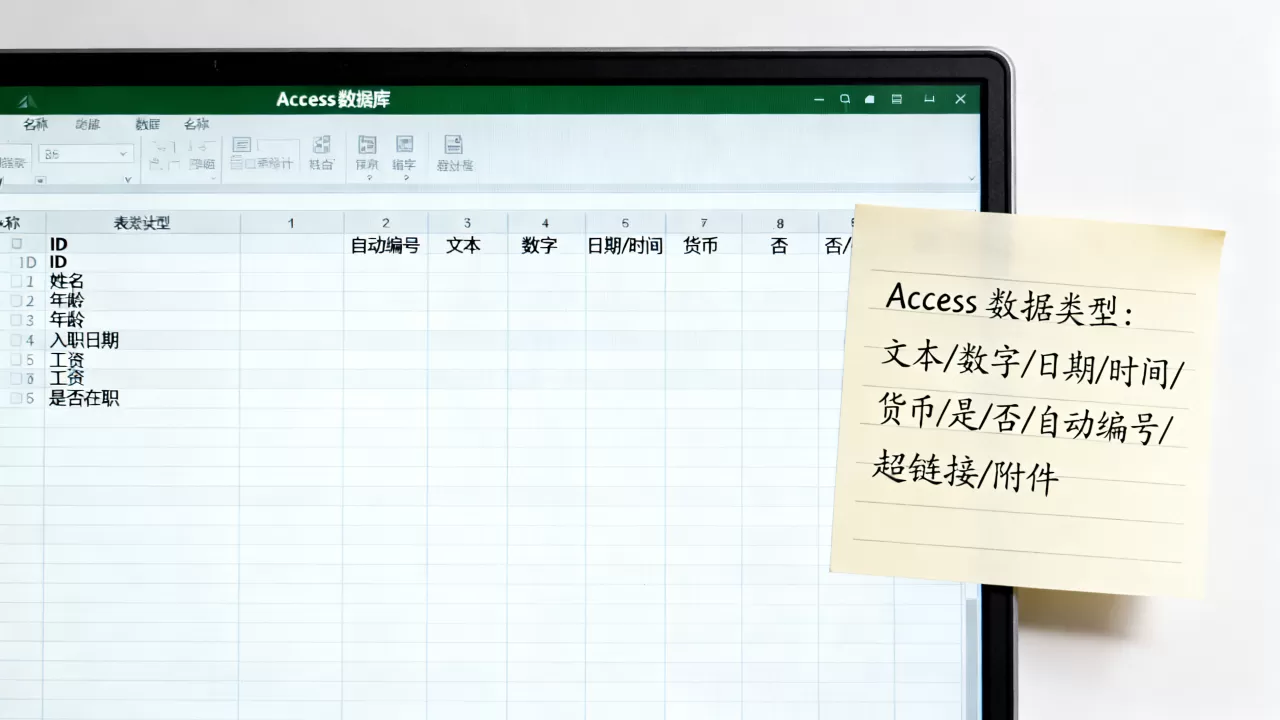Screen dimensions: 1280x720
Task: Open the B6 combo box in the ribbon
Action: tap(86, 154)
